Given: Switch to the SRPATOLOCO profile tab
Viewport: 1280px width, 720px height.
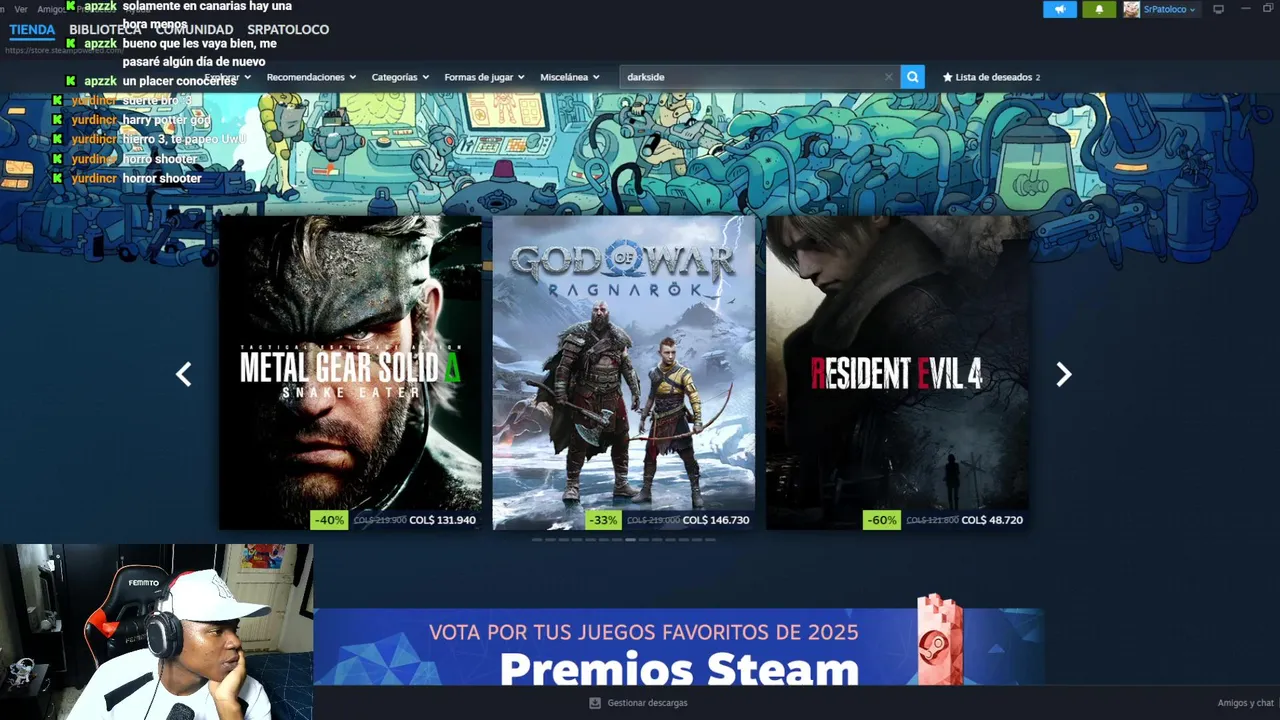Looking at the screenshot, I should click(x=288, y=30).
